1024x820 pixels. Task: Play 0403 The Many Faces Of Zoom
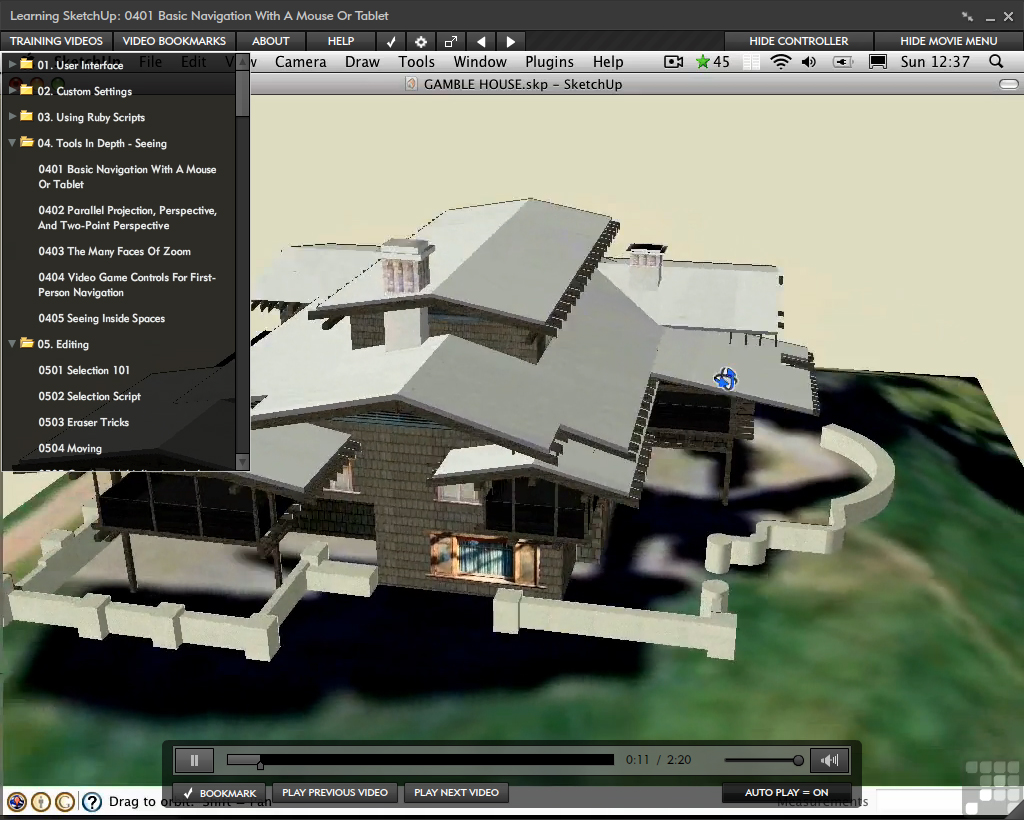114,251
